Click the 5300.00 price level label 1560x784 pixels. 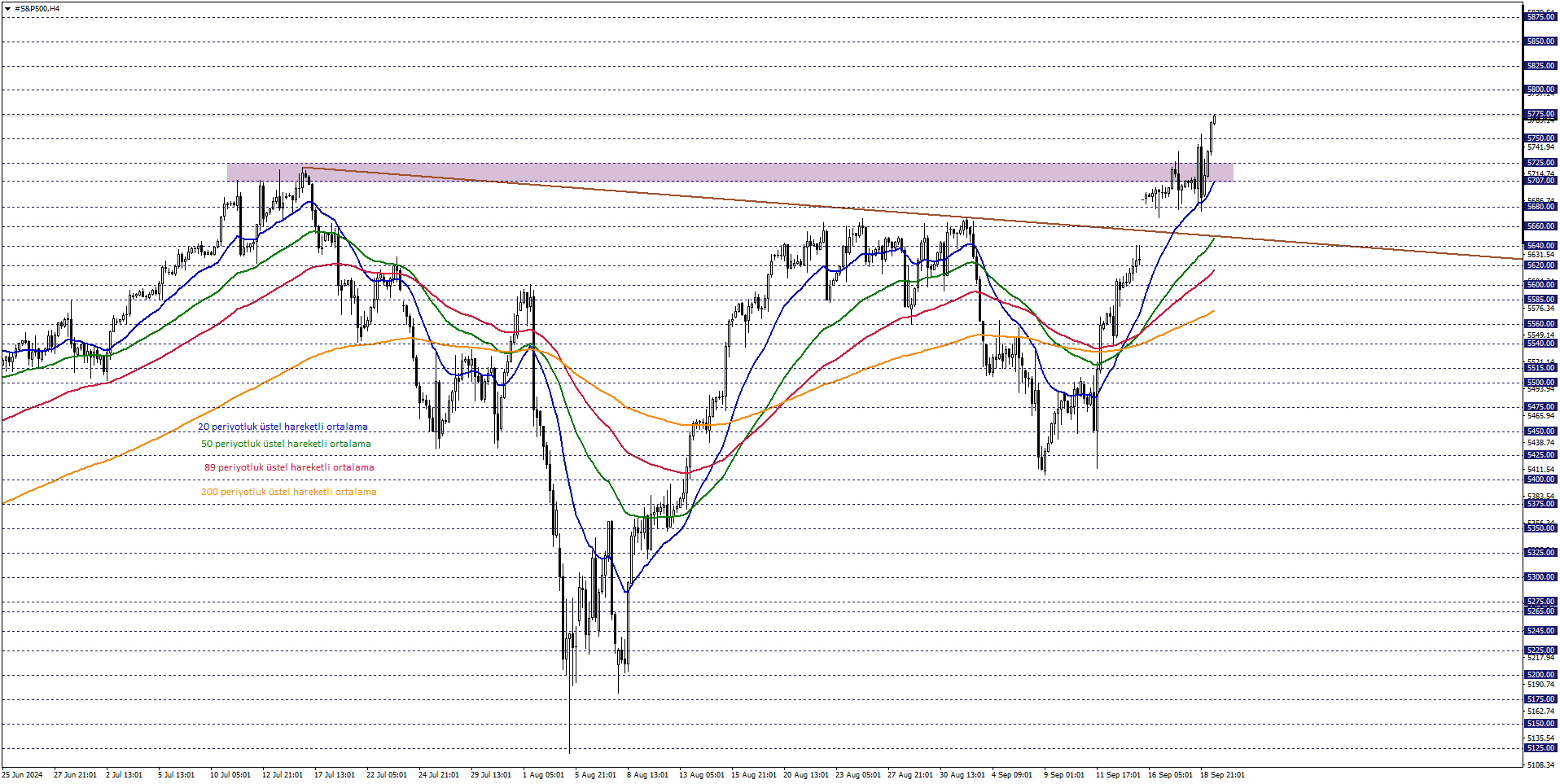coord(1540,577)
